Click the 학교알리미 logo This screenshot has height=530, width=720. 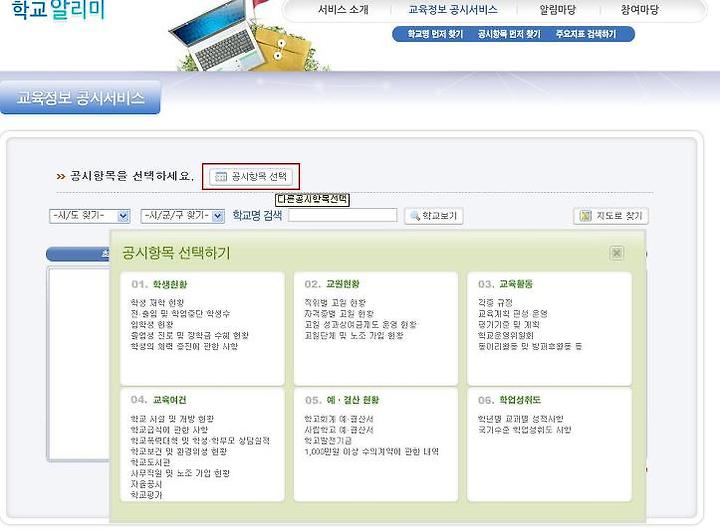58,9
